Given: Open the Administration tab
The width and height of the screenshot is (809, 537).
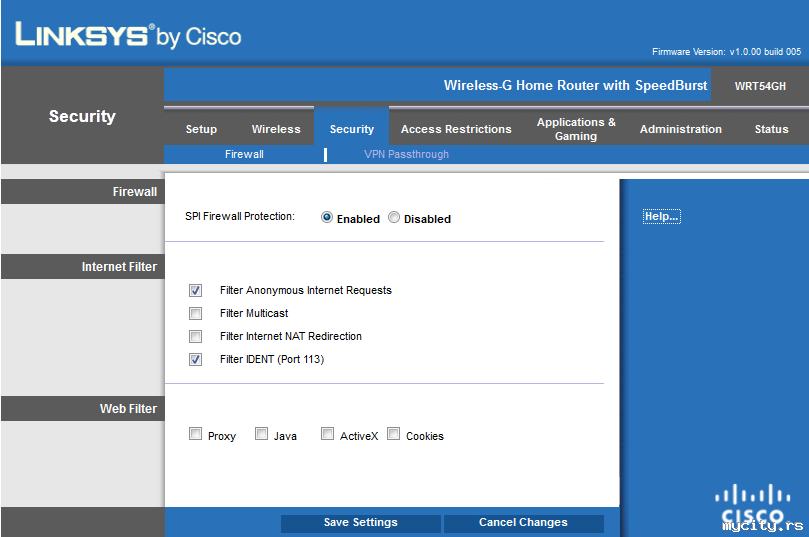Looking at the screenshot, I should pyautogui.click(x=680, y=129).
